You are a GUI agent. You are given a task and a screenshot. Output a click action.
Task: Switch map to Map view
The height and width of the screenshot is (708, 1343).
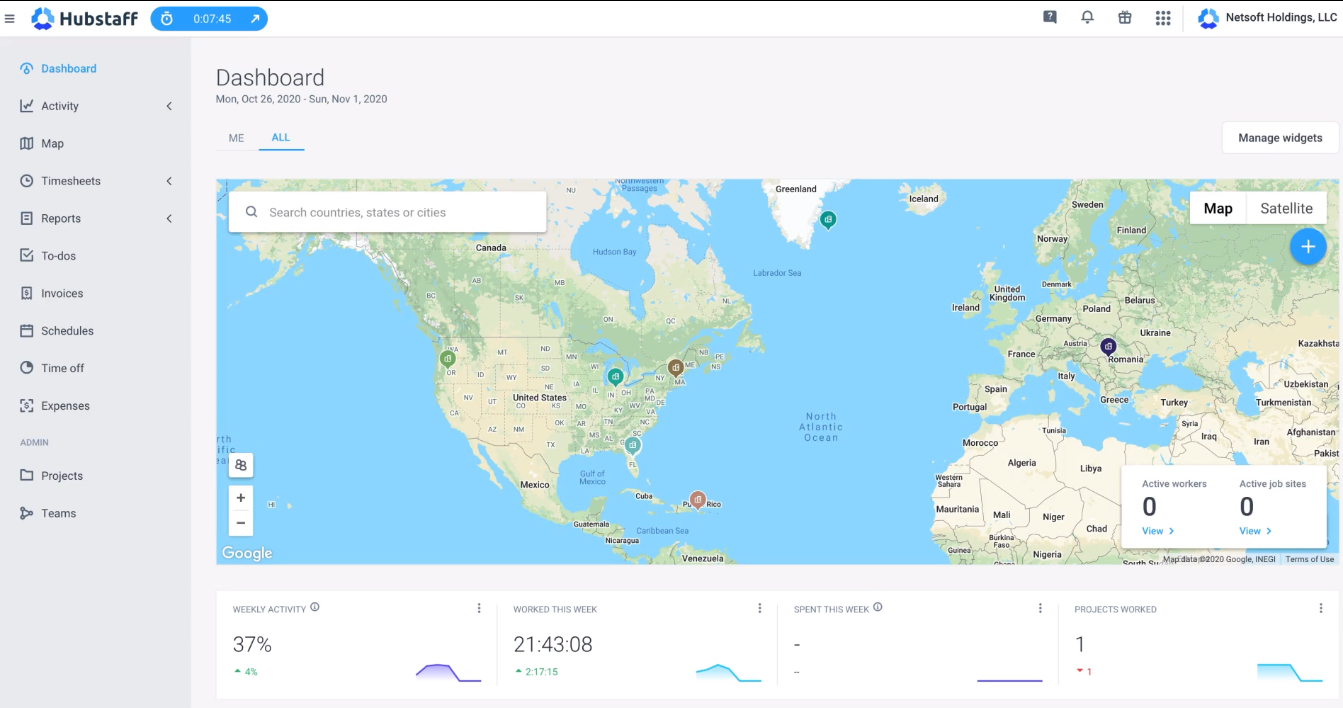pos(1218,208)
